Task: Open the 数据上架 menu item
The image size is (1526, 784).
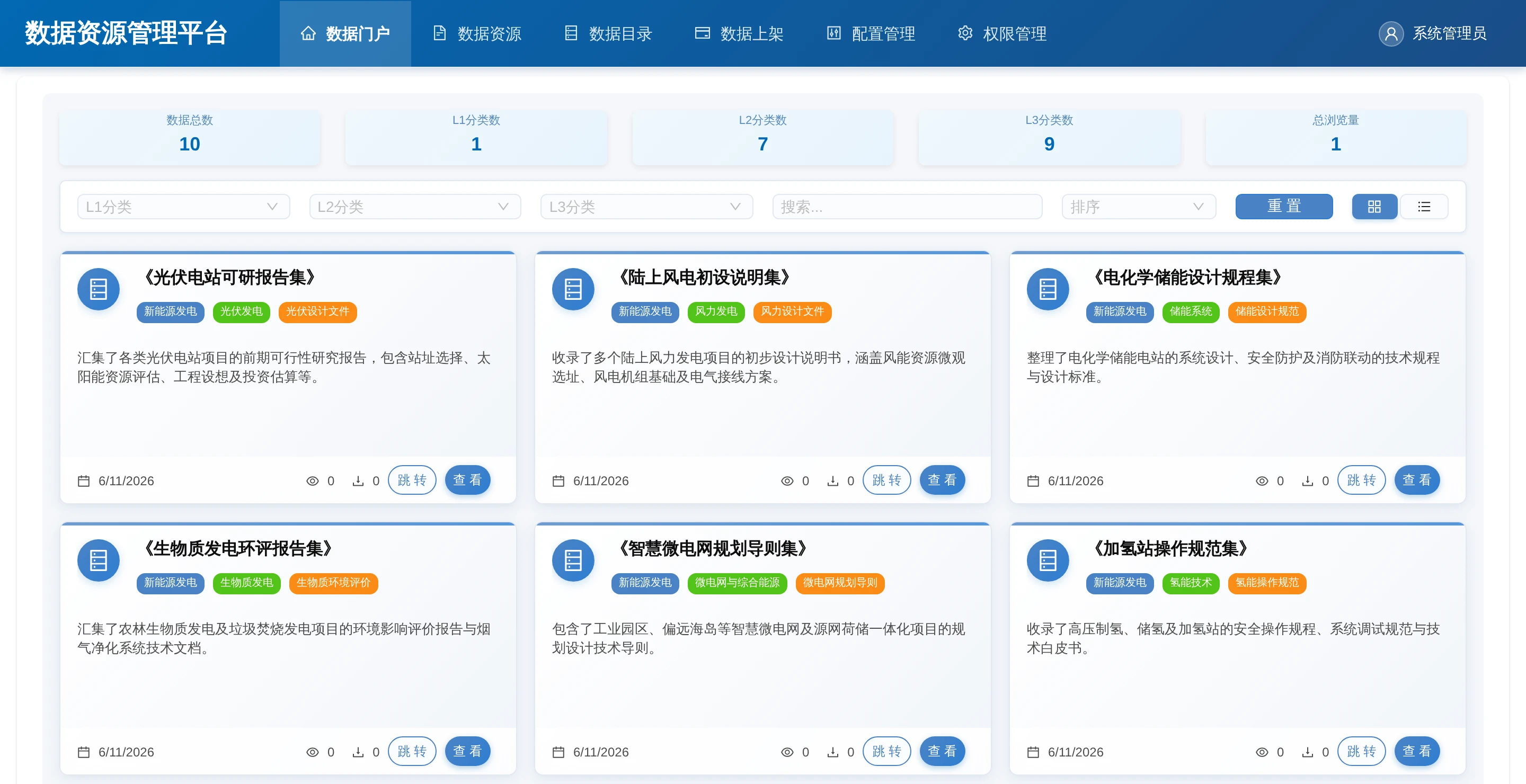Action: (739, 34)
